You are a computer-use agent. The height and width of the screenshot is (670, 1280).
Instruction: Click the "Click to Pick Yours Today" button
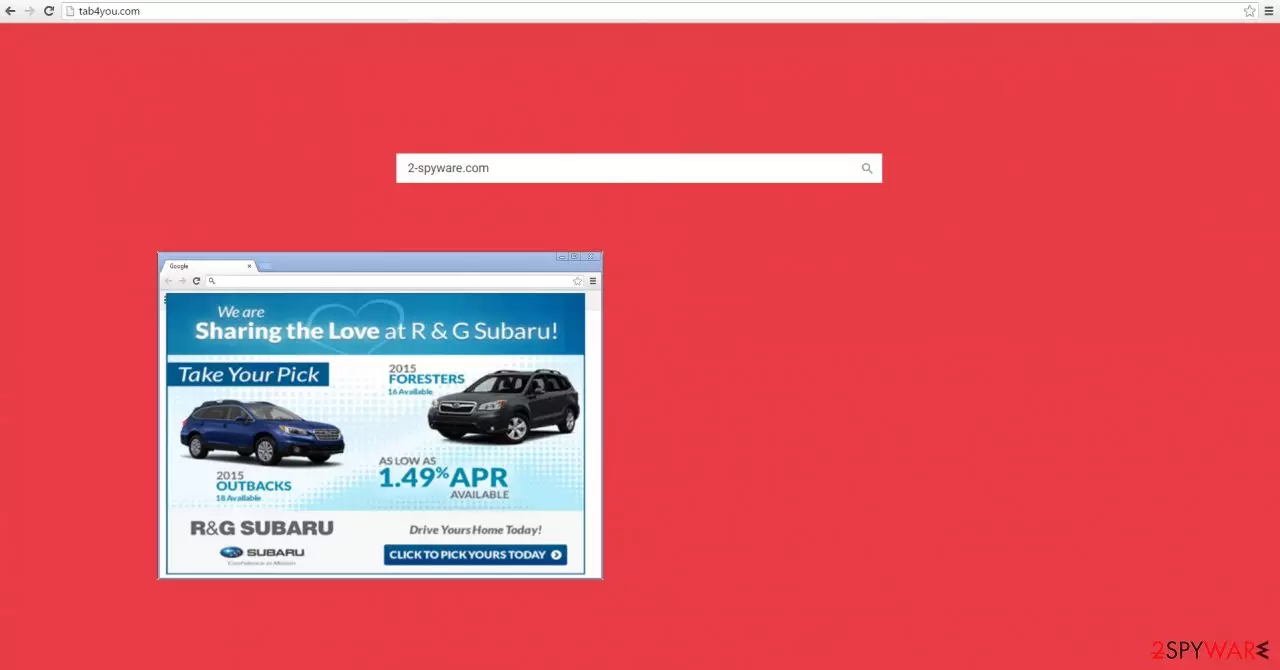[x=475, y=555]
